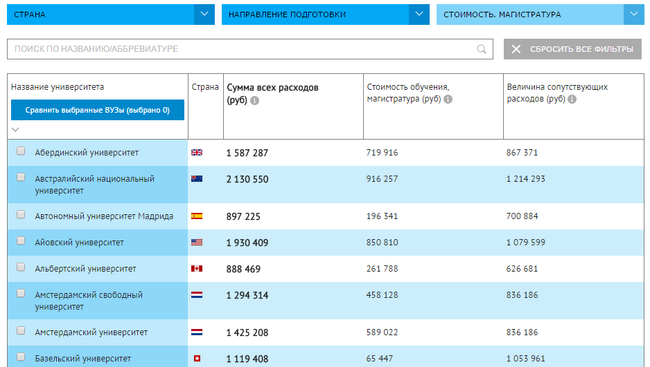Click the Страна column header

click(x=205, y=87)
